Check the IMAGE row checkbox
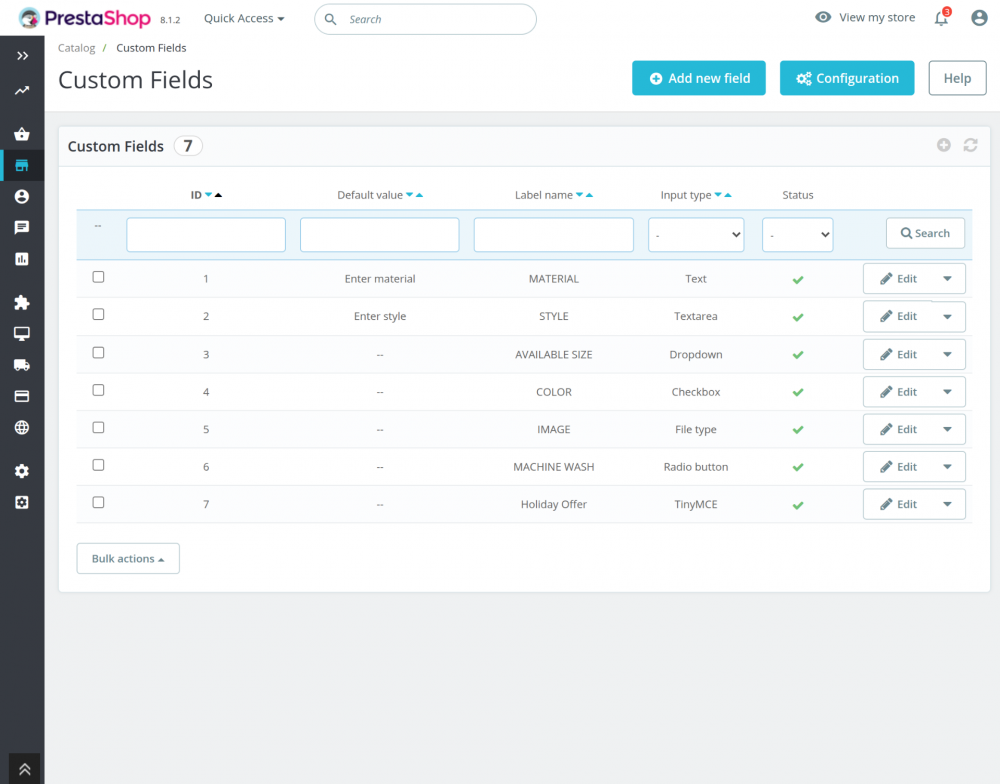Image resolution: width=1000 pixels, height=784 pixels. pyautogui.click(x=98, y=427)
